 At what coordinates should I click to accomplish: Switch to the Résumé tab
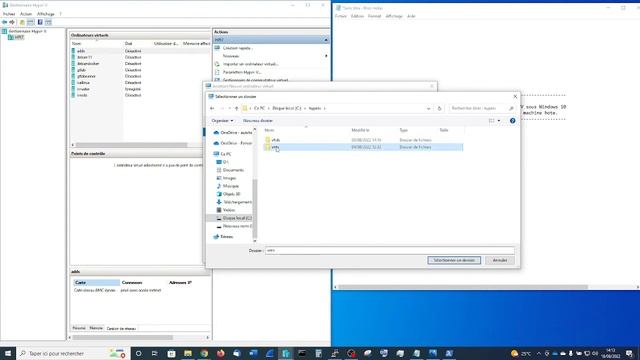coord(79,328)
